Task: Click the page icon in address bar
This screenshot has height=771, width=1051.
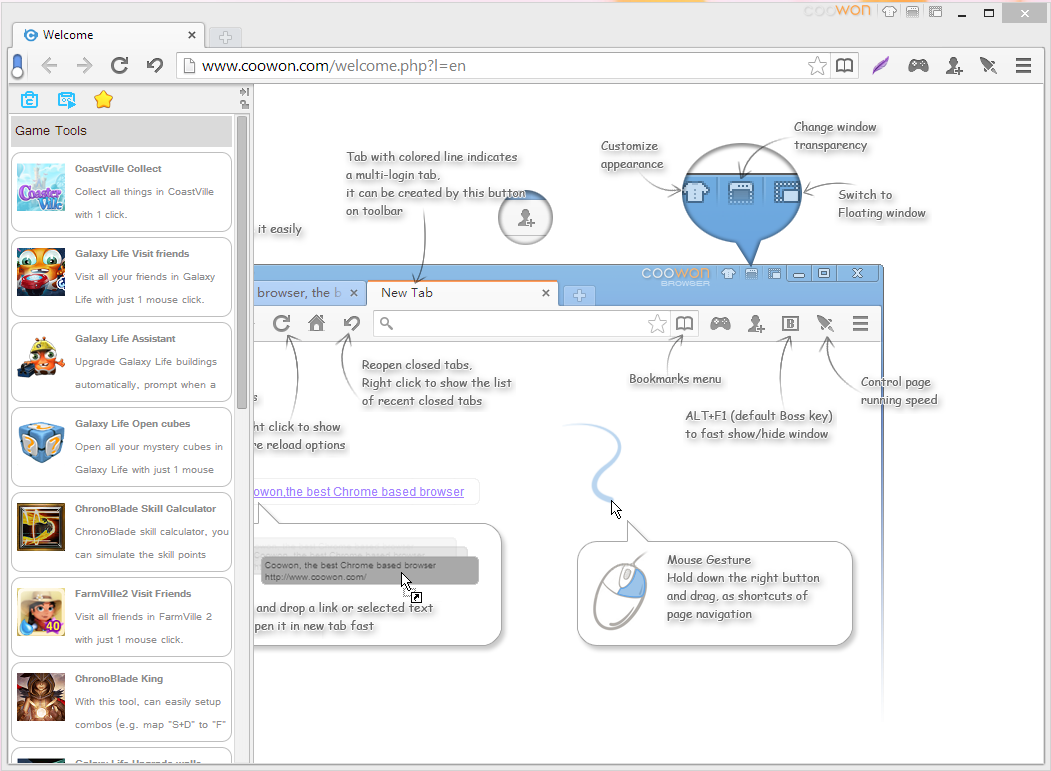Action: [x=190, y=66]
